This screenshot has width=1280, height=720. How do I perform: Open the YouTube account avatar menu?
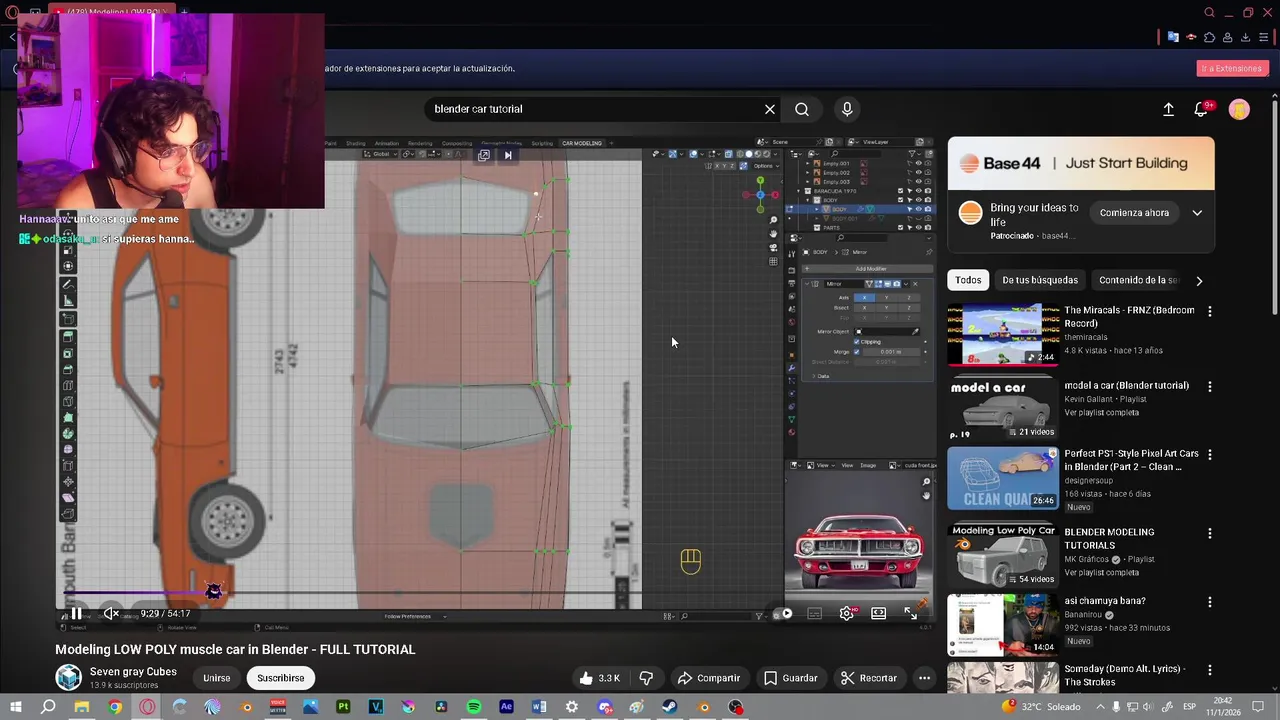click(1239, 110)
